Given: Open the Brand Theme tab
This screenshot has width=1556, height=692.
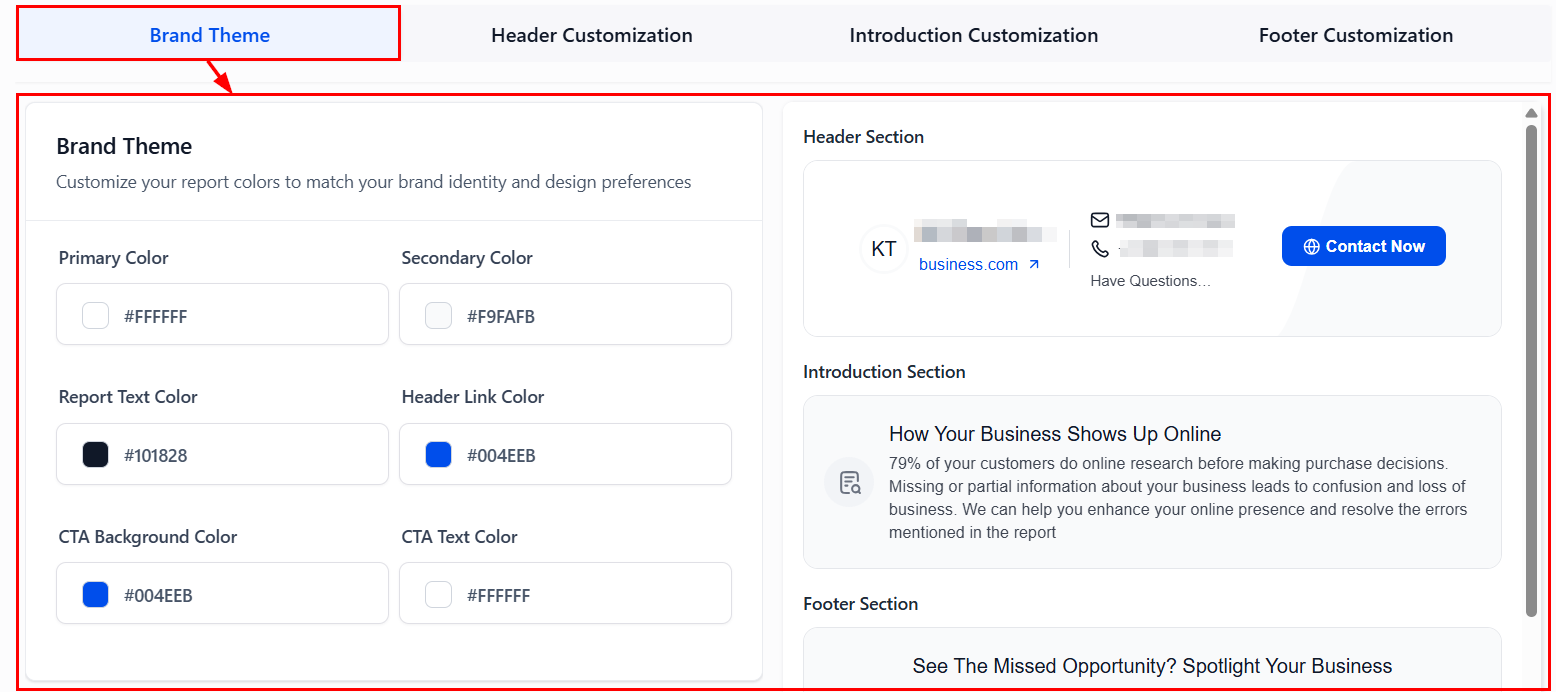Looking at the screenshot, I should 209,35.
